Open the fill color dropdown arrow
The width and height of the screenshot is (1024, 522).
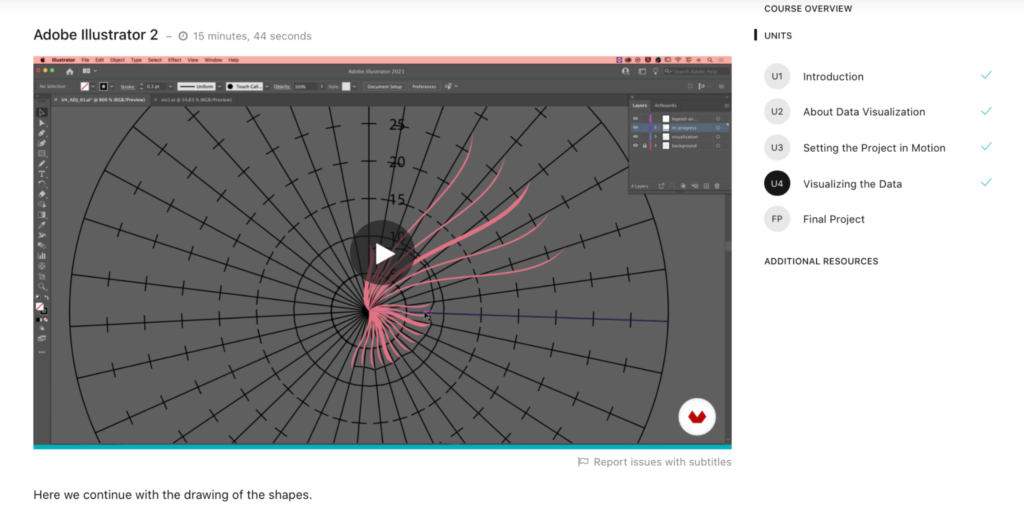click(x=93, y=86)
